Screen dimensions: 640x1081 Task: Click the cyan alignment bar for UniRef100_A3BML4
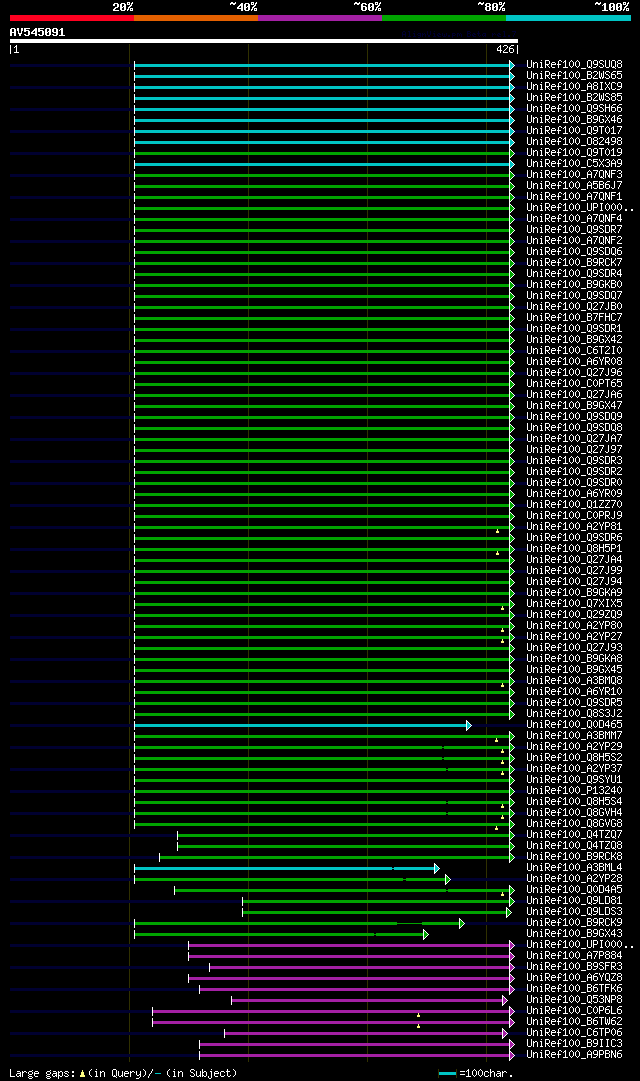[x=286, y=869]
